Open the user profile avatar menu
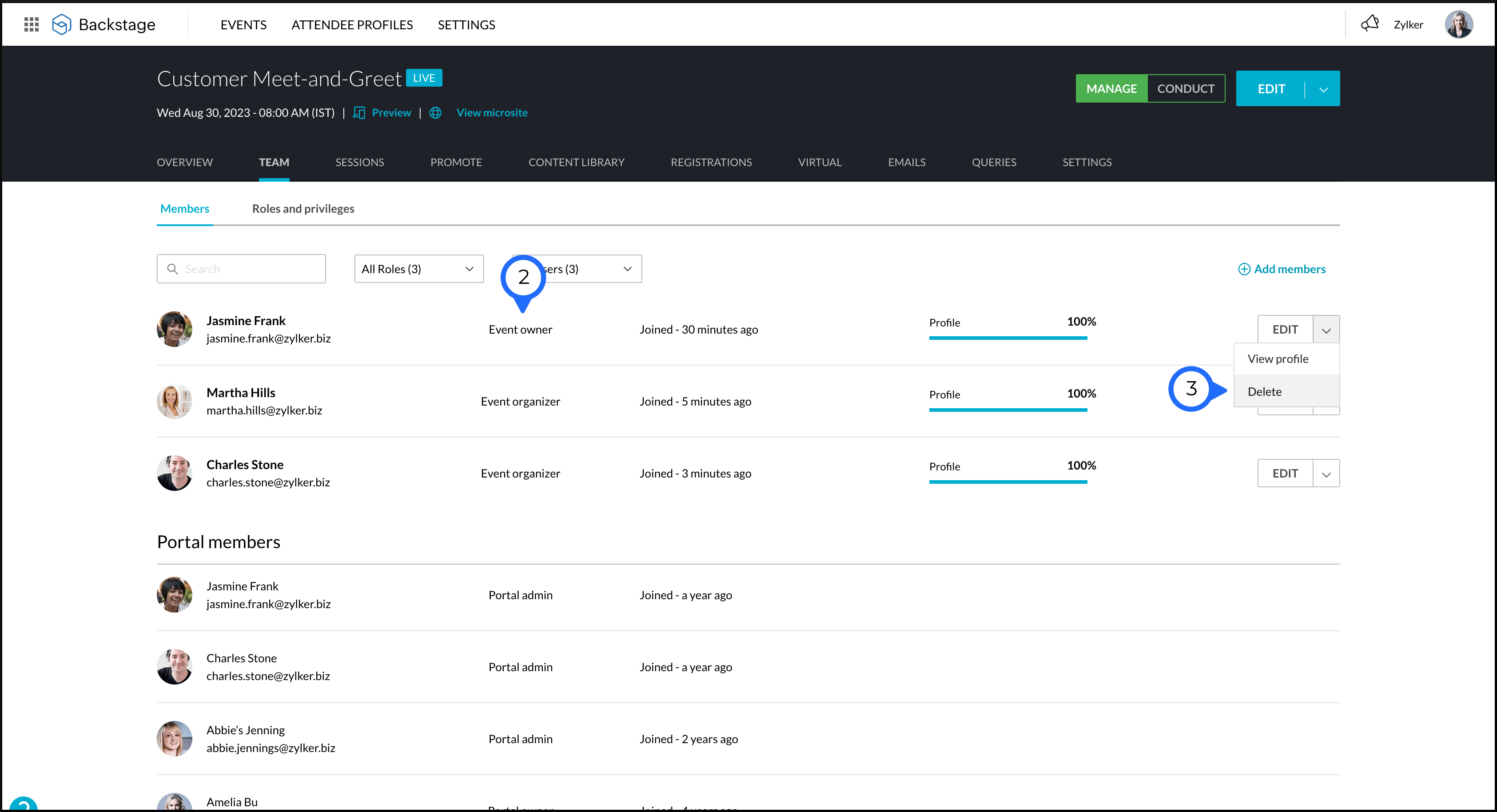This screenshot has height=812, width=1497. 1459,24
